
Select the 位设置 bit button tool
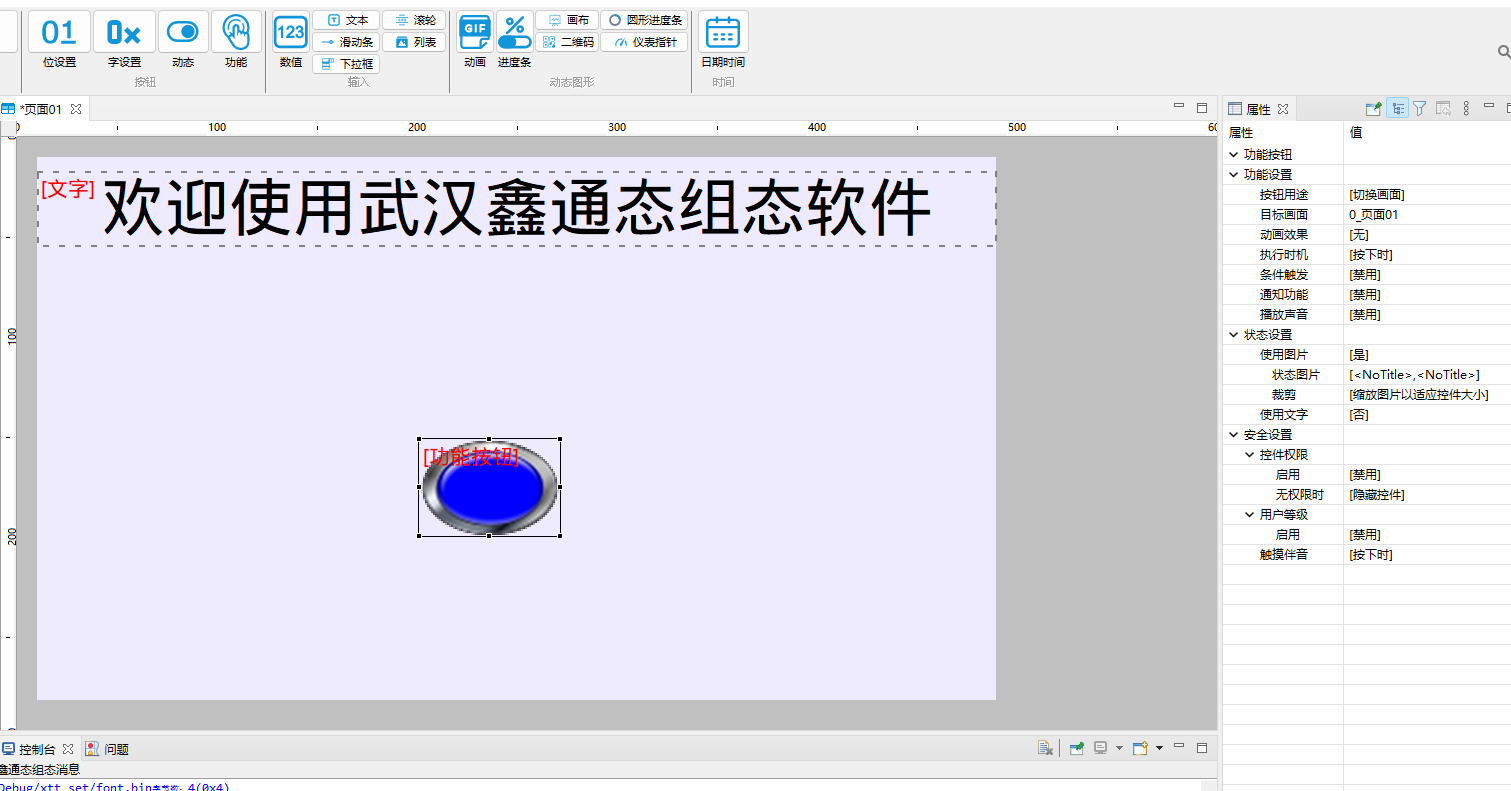tap(59, 40)
